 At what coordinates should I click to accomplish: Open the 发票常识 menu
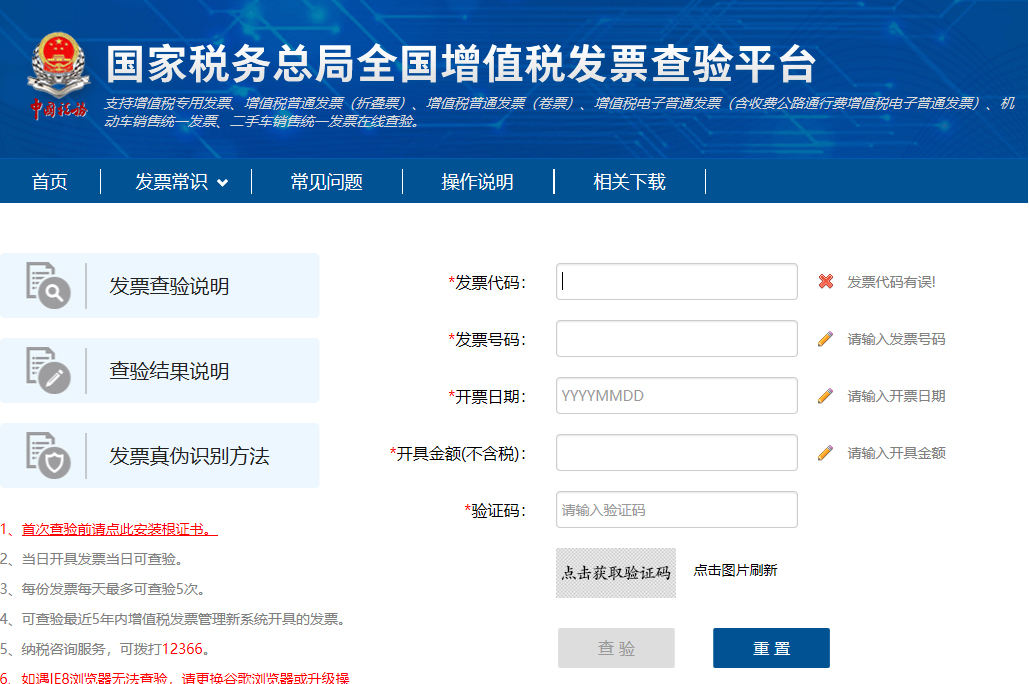tap(171, 182)
